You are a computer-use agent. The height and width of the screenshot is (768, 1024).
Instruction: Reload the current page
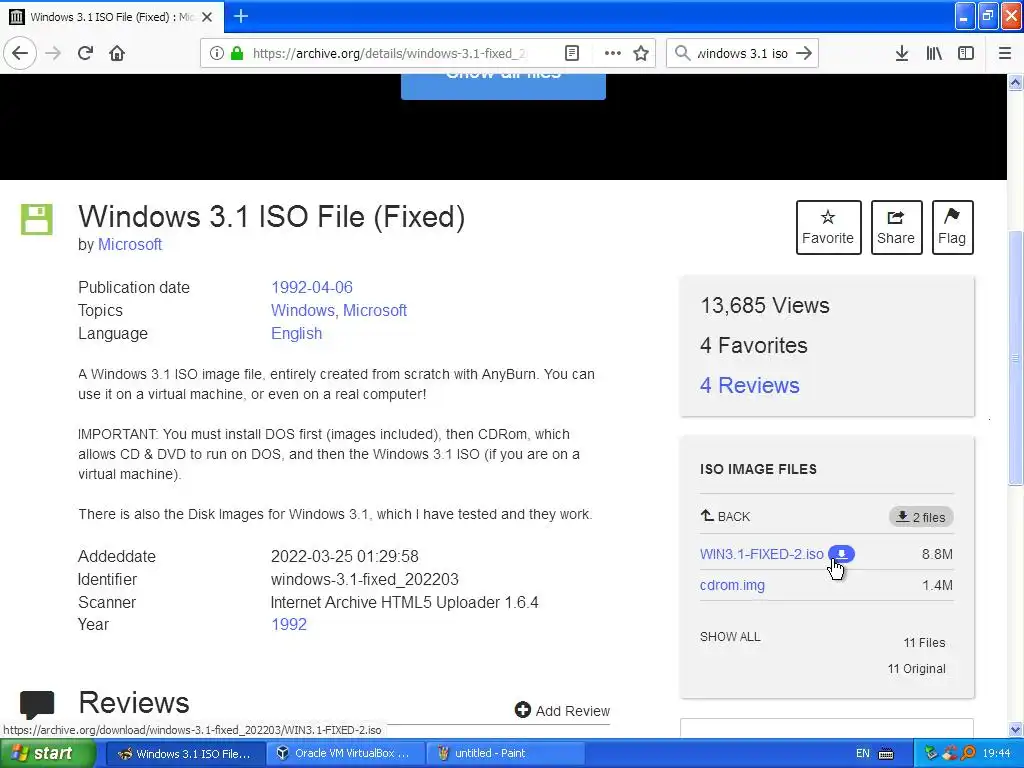pyautogui.click(x=85, y=53)
